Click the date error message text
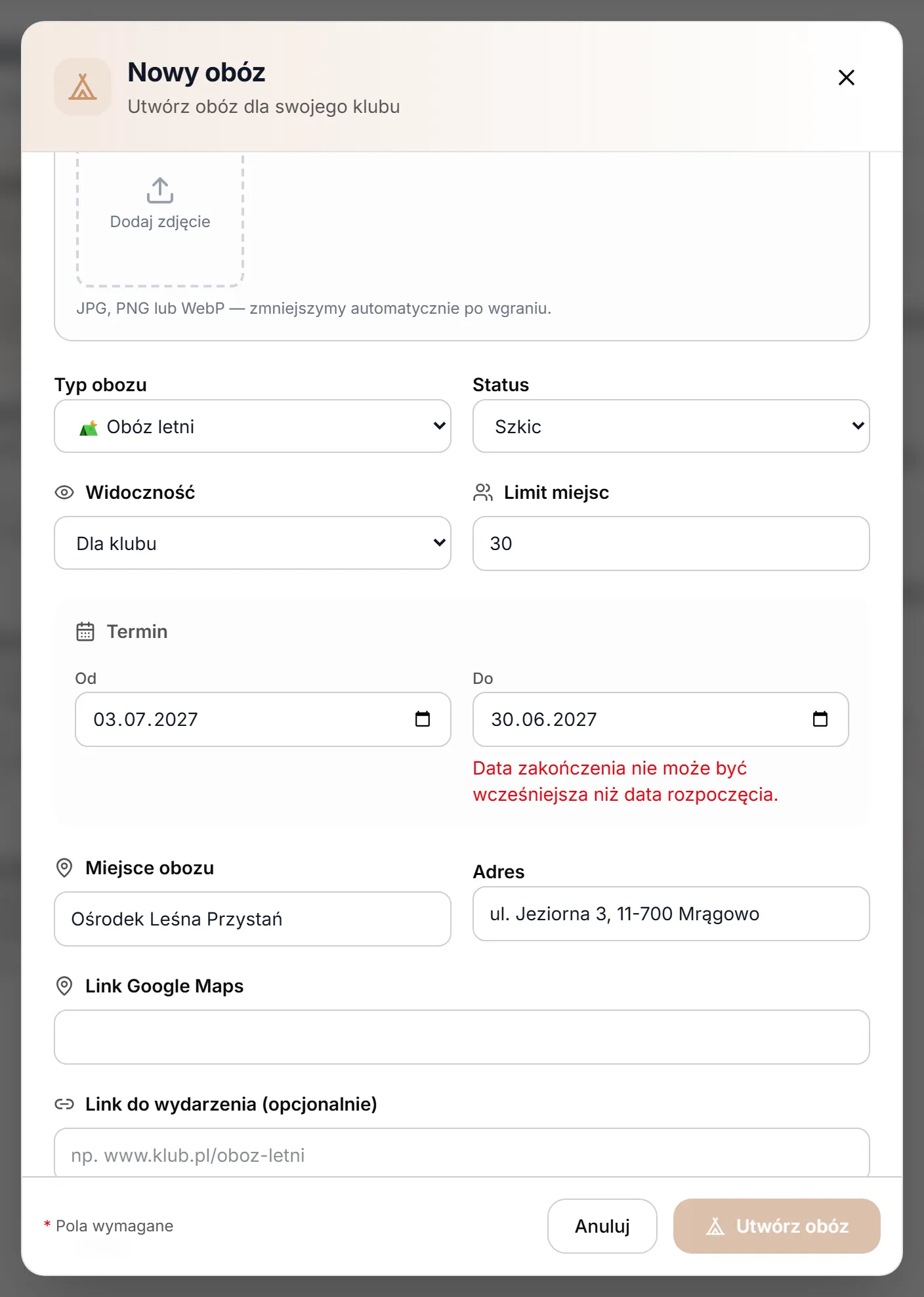The image size is (924, 1297). point(625,781)
